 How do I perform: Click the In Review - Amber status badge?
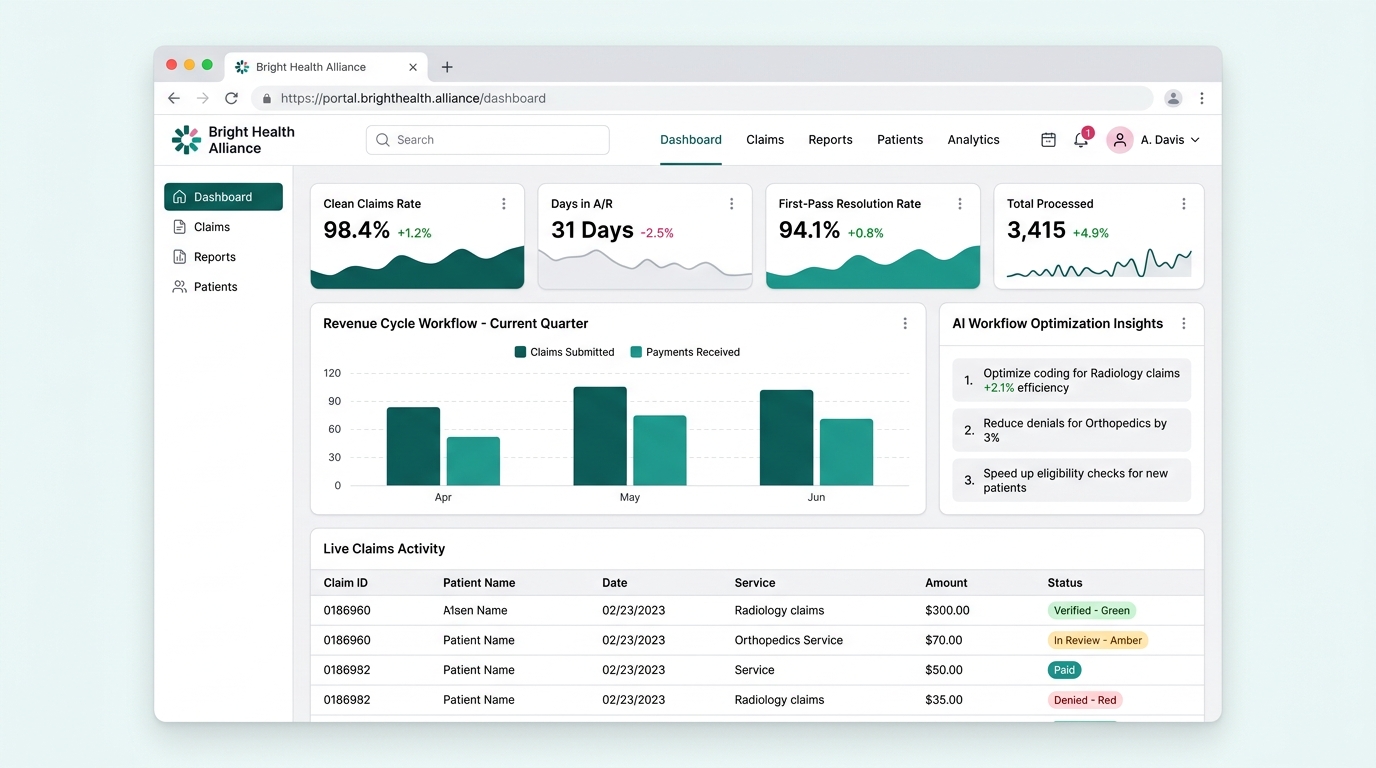(1098, 640)
